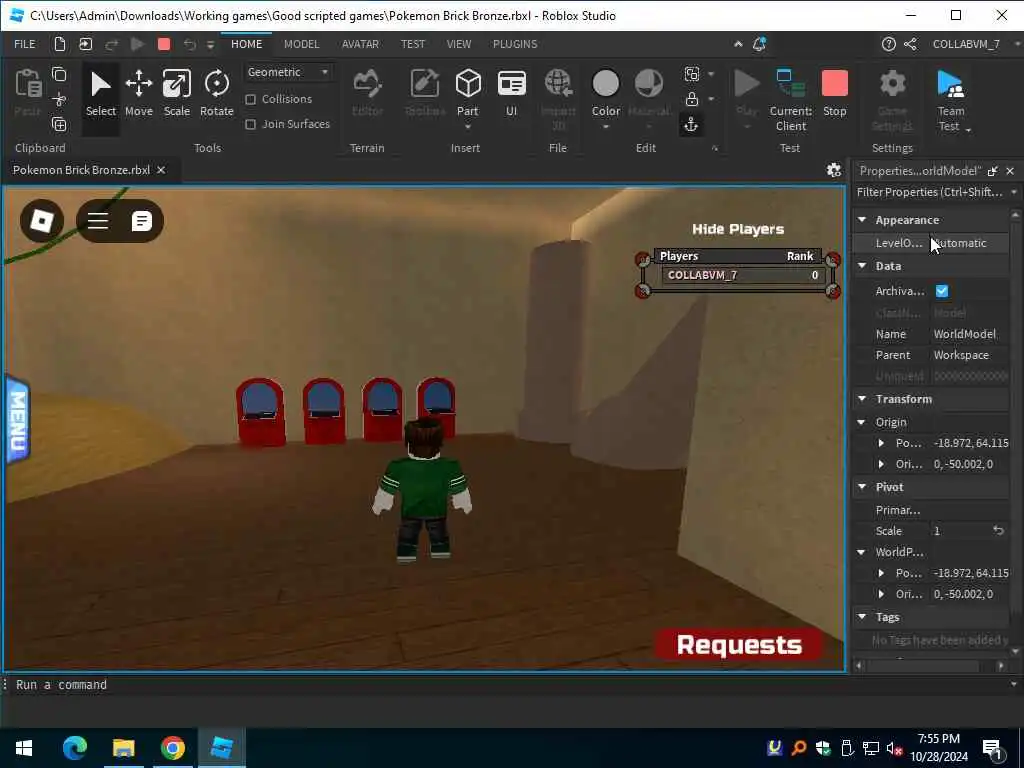The width and height of the screenshot is (1024, 768).
Task: Expand the Origin Position property
Action: coord(881,443)
